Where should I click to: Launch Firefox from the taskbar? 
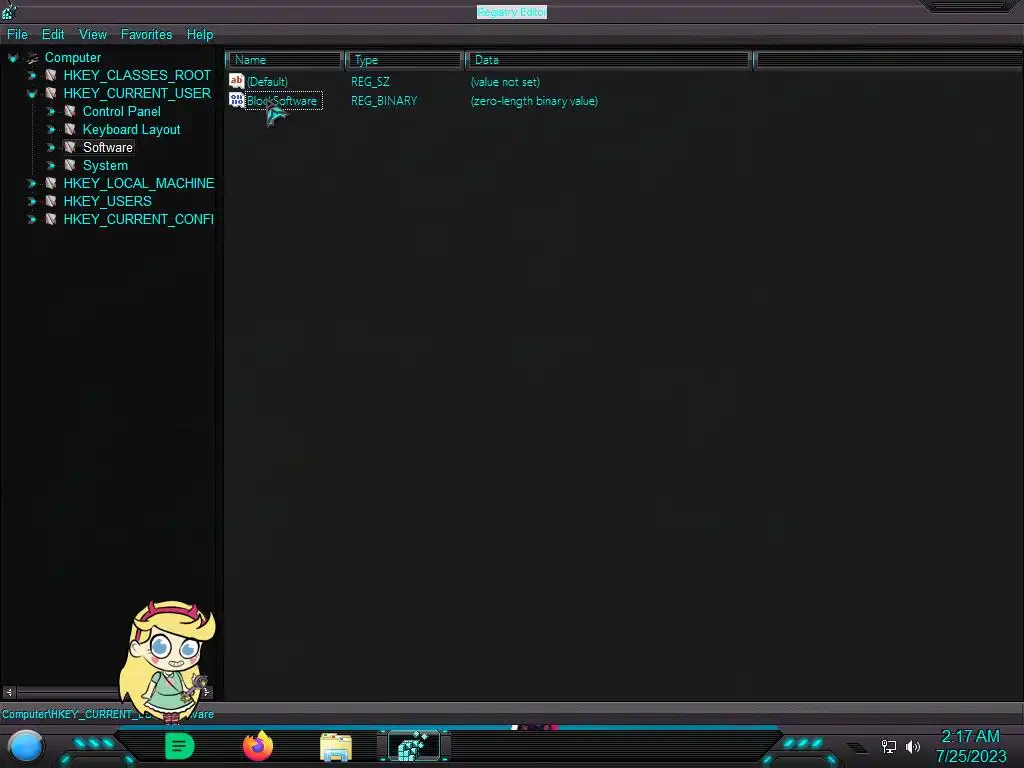click(x=258, y=746)
